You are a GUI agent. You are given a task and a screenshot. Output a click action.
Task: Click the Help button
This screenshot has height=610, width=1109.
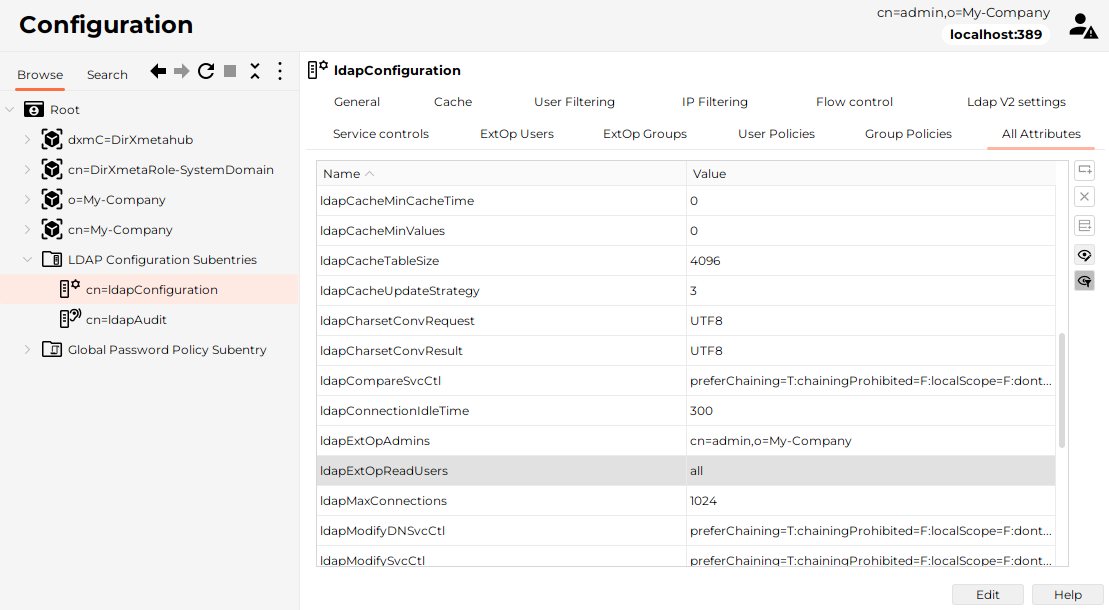tap(1068, 594)
